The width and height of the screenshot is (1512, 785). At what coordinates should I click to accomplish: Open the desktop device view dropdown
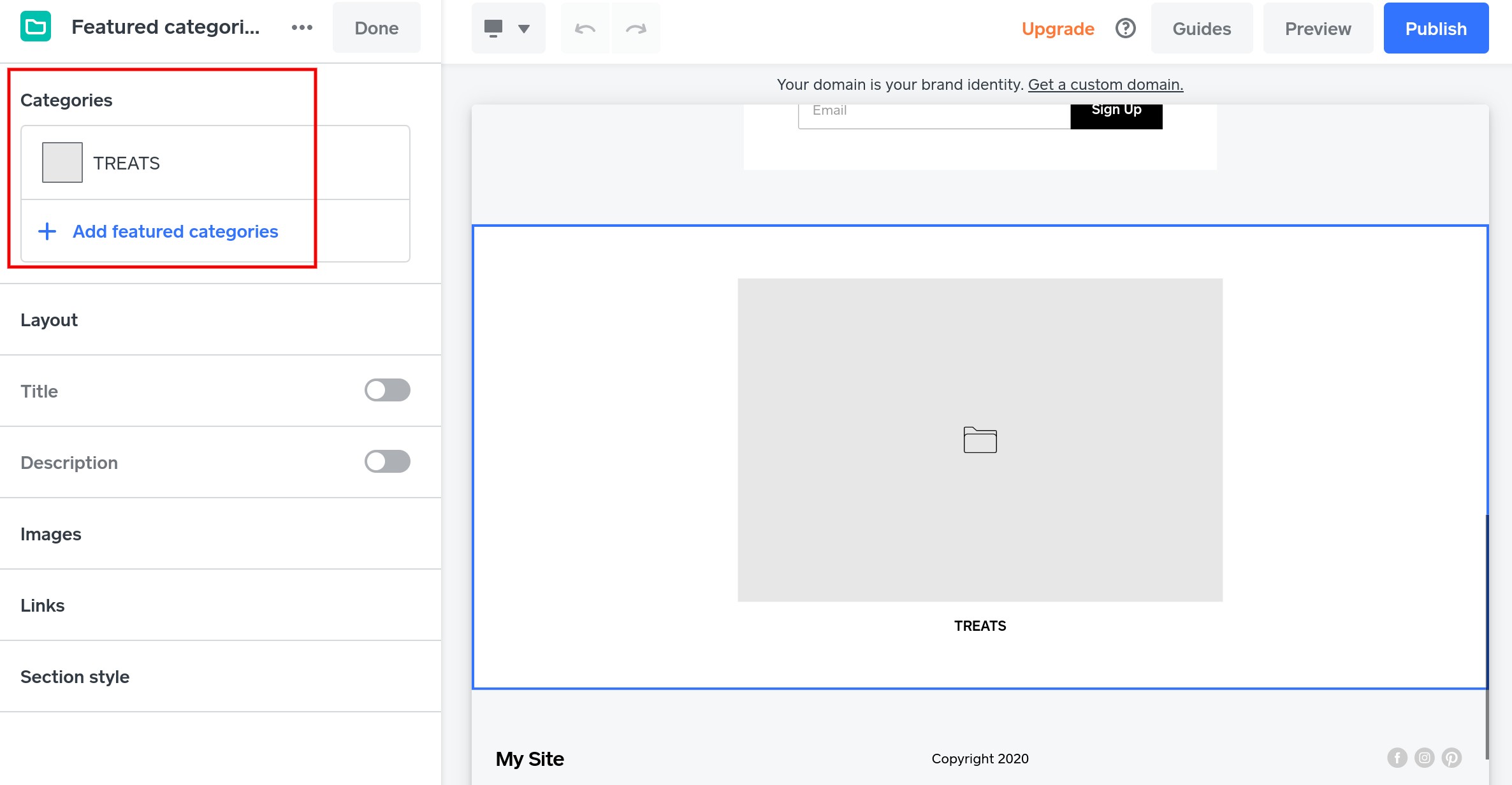(508, 29)
